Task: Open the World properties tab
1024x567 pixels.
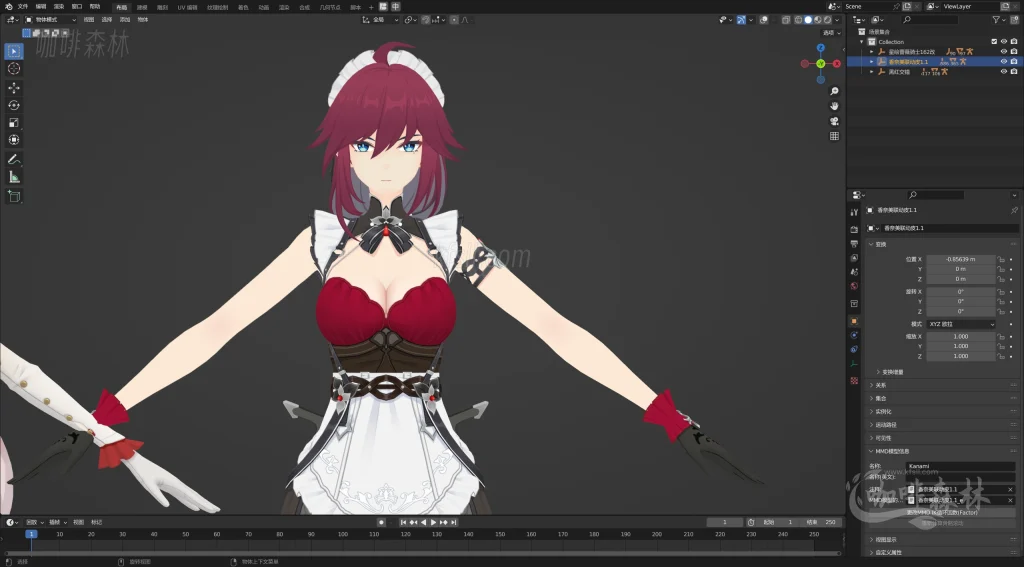Action: click(854, 286)
